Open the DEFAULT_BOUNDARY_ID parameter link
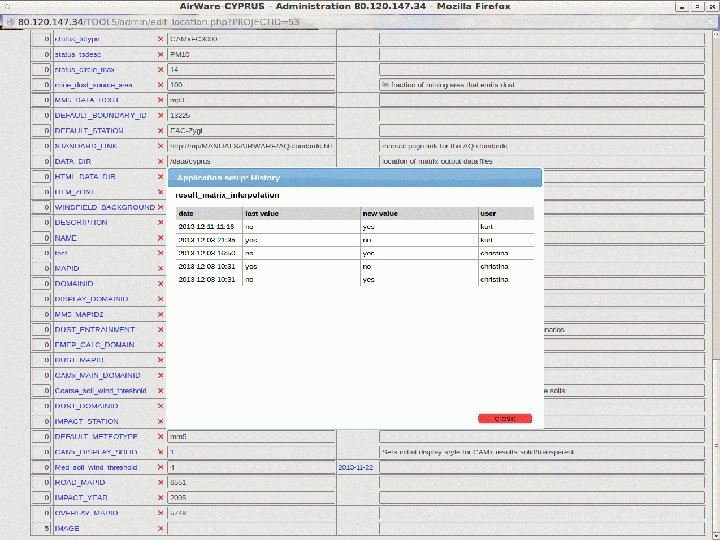The height and width of the screenshot is (540, 720). tap(100, 115)
